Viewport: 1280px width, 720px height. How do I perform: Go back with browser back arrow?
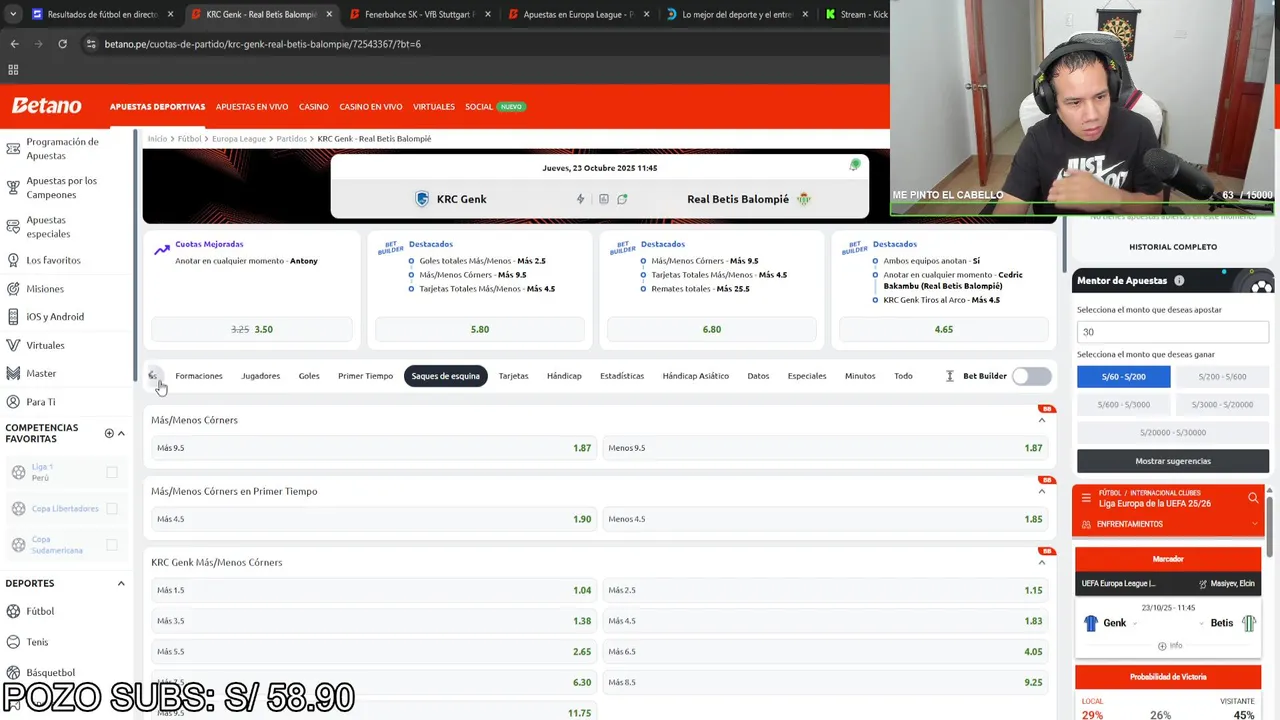pyautogui.click(x=14, y=44)
